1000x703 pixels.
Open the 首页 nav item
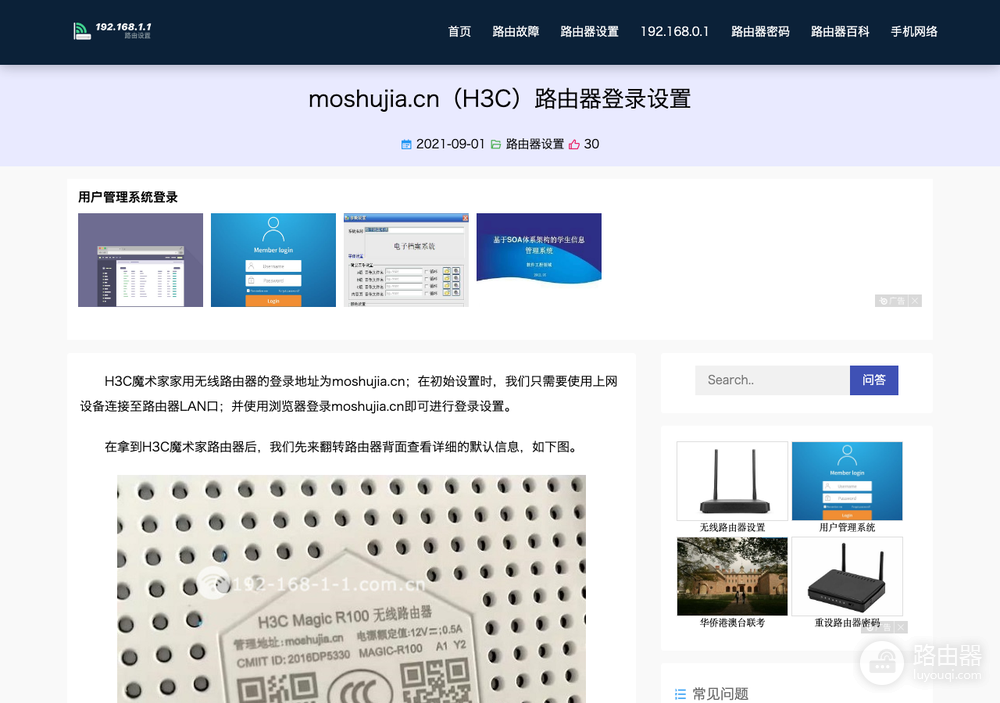(459, 32)
